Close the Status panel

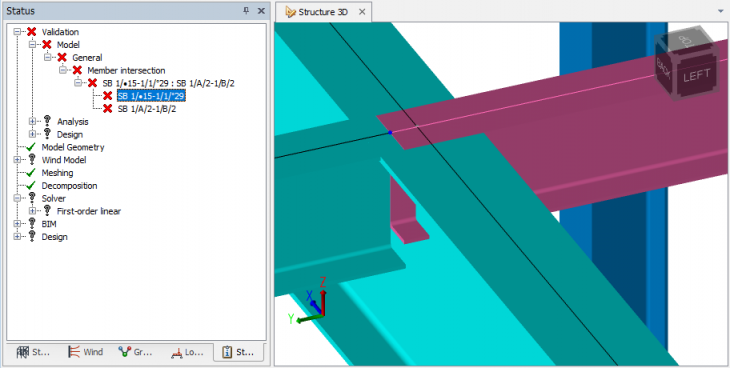tap(261, 11)
